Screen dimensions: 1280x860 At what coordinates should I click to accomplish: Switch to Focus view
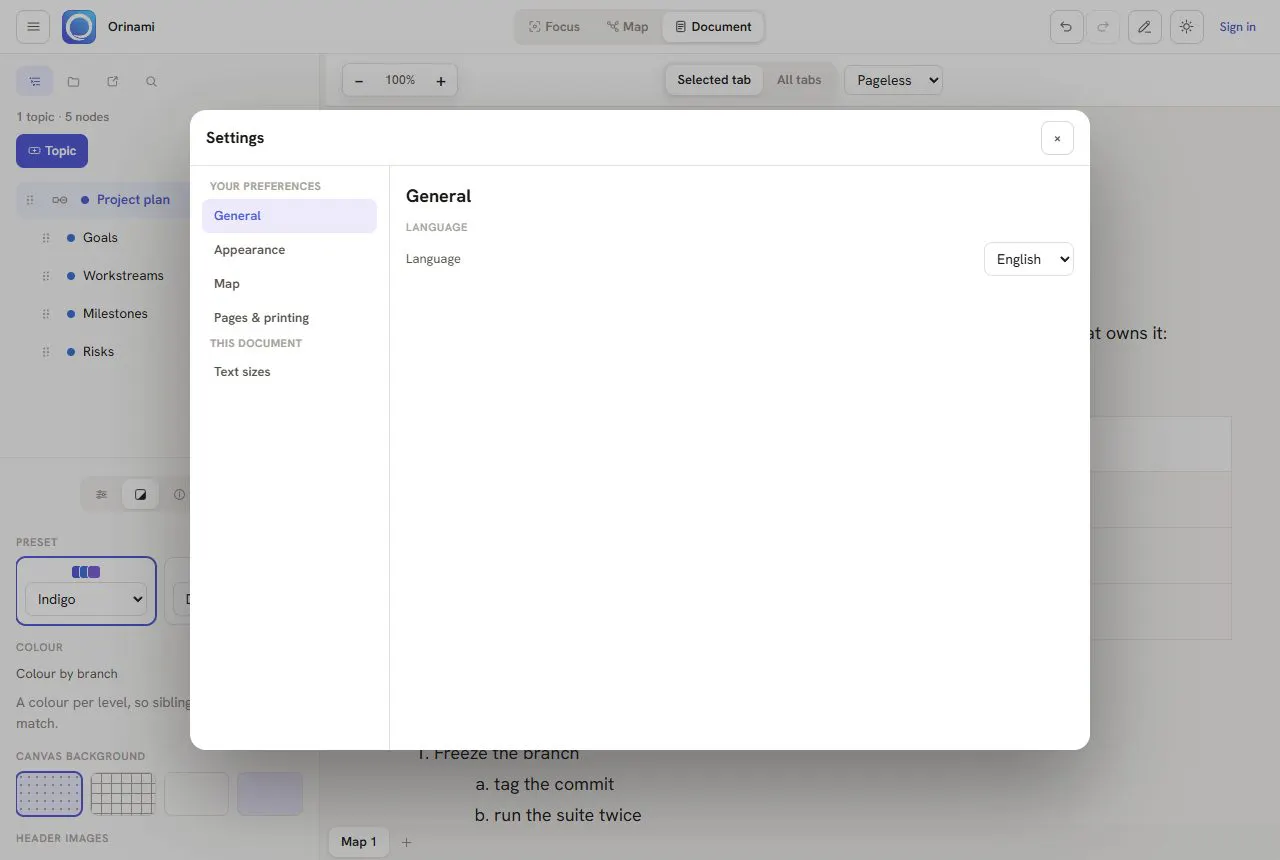click(554, 27)
